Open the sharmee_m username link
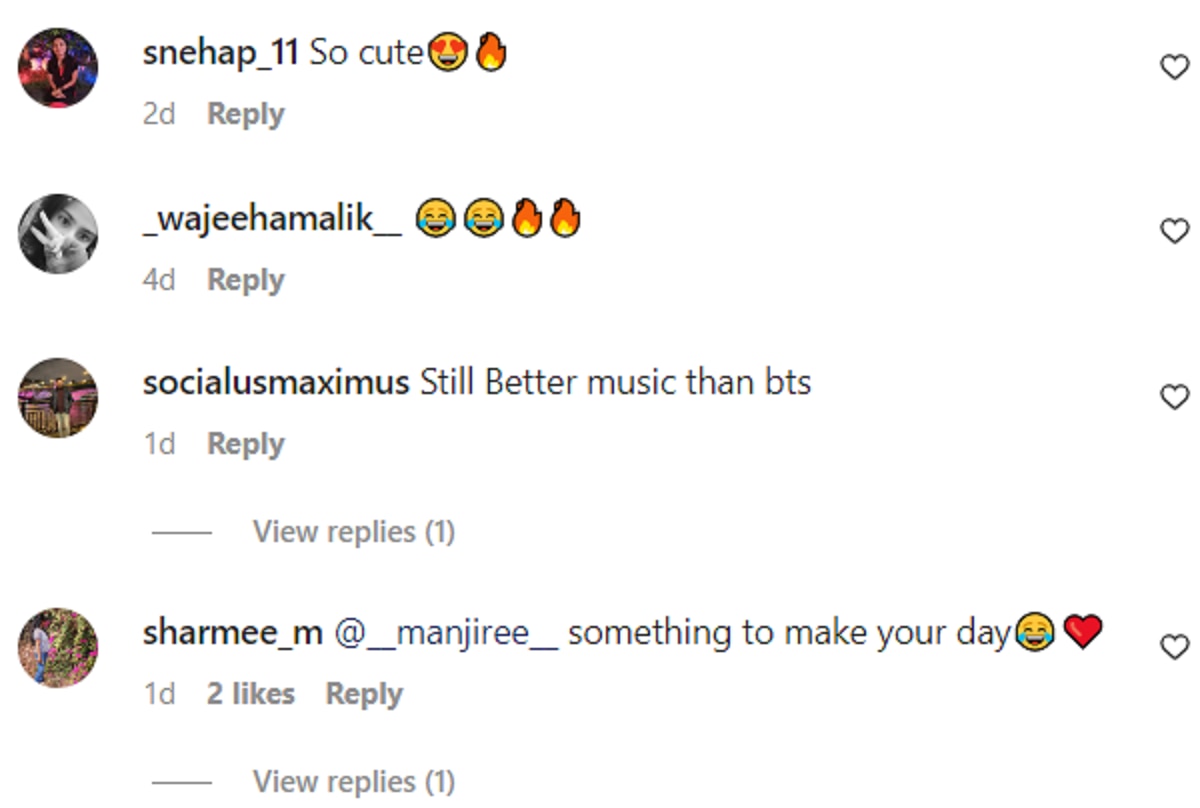The height and width of the screenshot is (808, 1200). [232, 633]
